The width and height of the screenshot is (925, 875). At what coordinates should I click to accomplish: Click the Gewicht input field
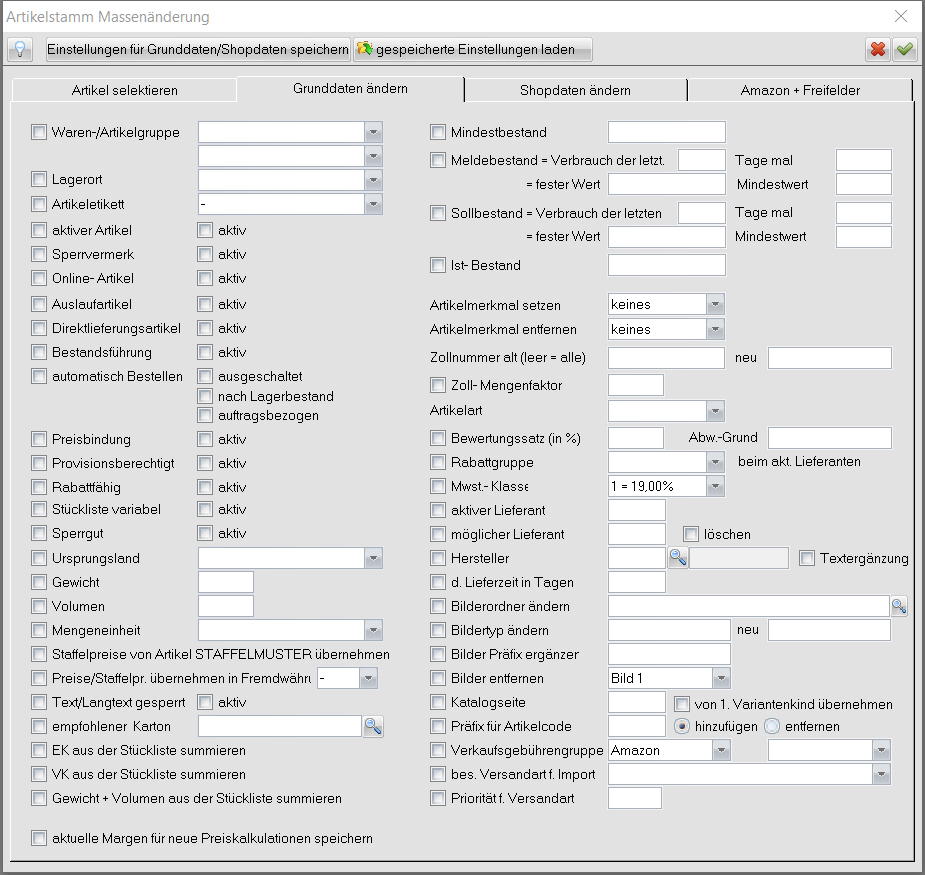[x=226, y=582]
